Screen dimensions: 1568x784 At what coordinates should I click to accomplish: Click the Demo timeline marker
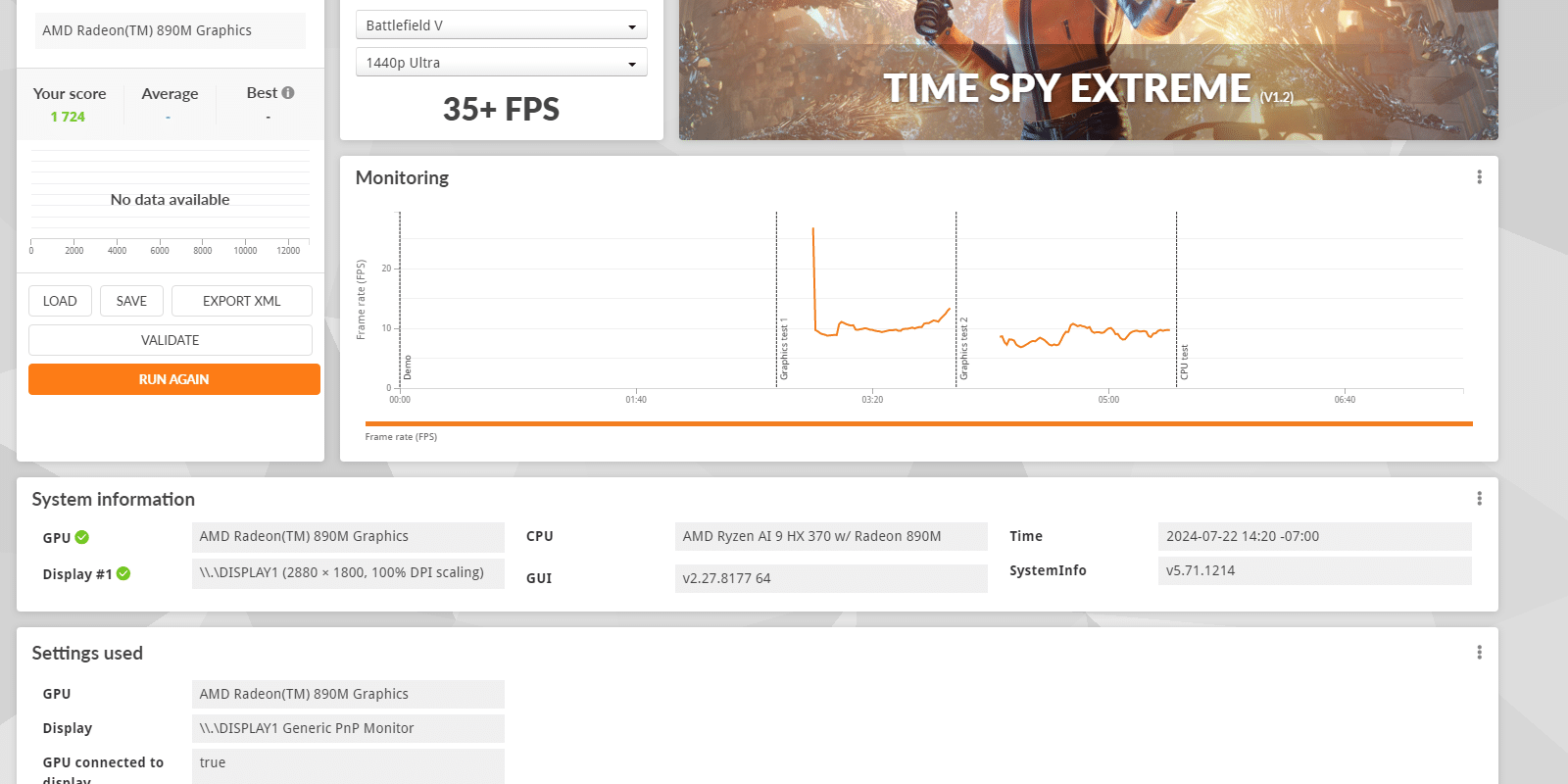tap(408, 367)
